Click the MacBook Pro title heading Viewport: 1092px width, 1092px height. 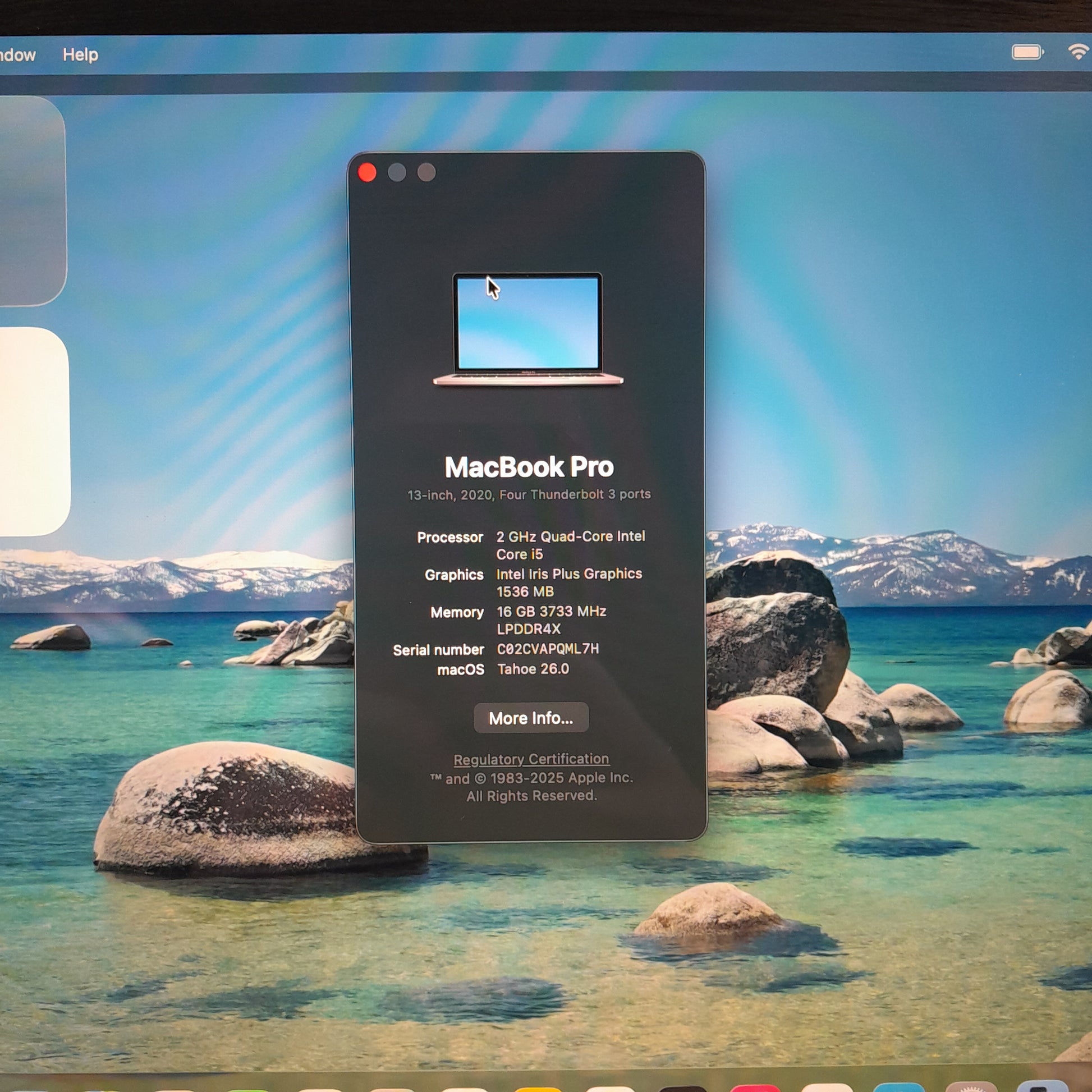529,467
